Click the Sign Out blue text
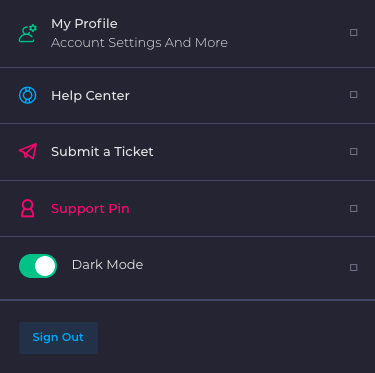 point(58,337)
